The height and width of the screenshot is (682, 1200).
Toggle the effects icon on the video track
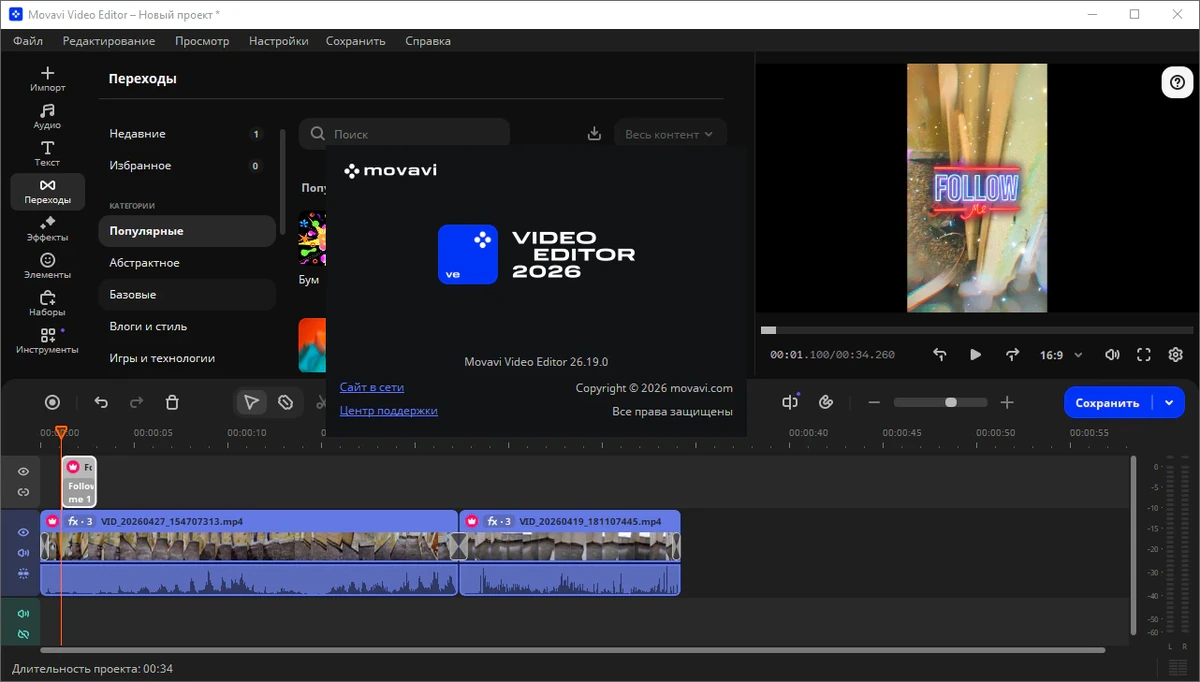(23, 573)
